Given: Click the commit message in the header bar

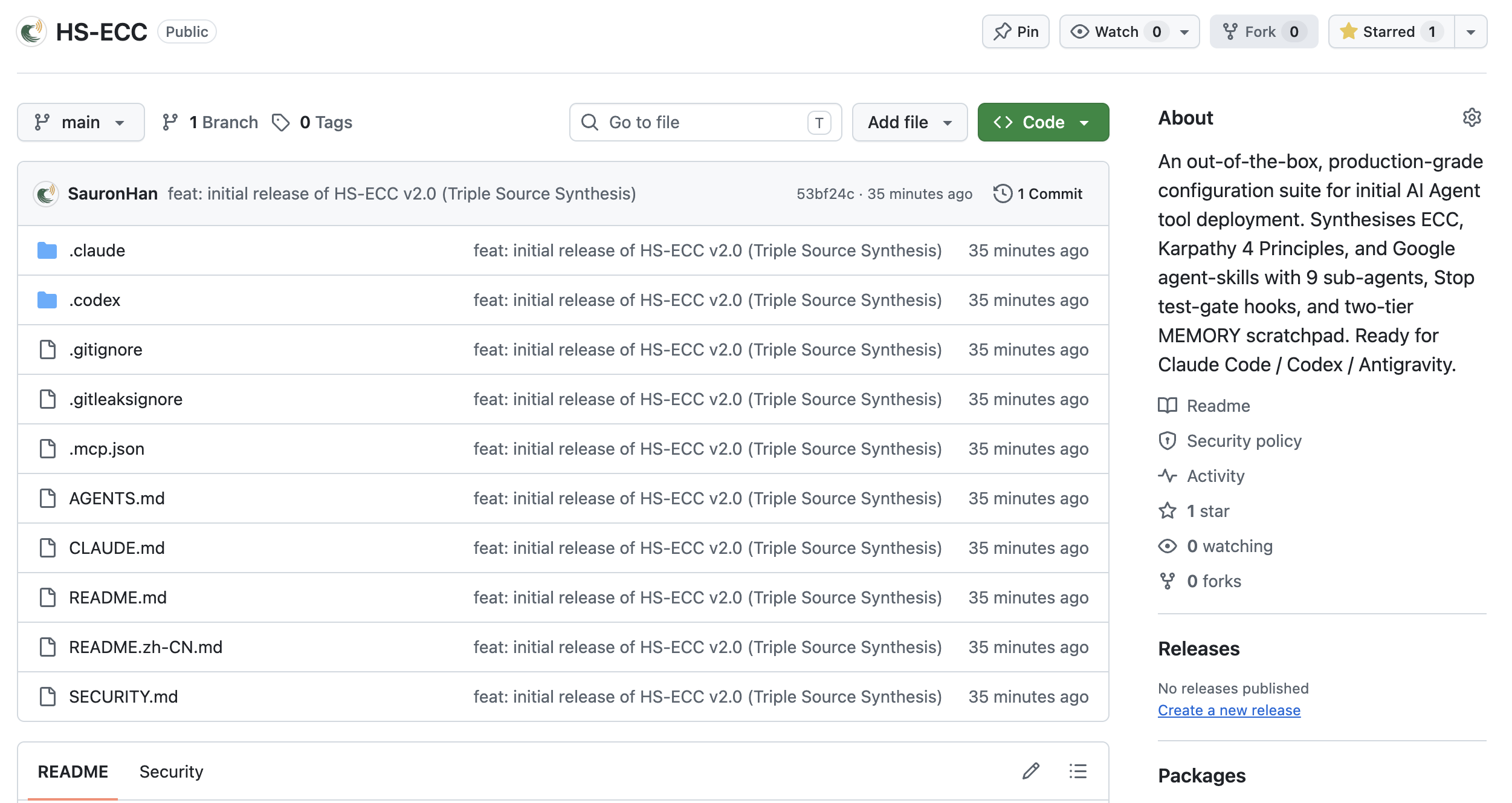Looking at the screenshot, I should point(402,193).
